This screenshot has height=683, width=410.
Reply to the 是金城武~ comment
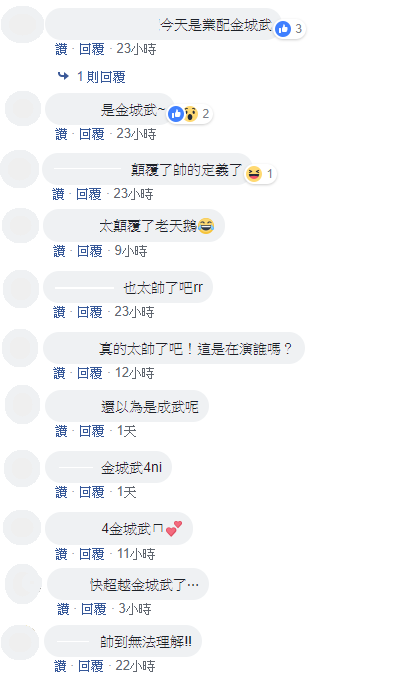(91, 134)
